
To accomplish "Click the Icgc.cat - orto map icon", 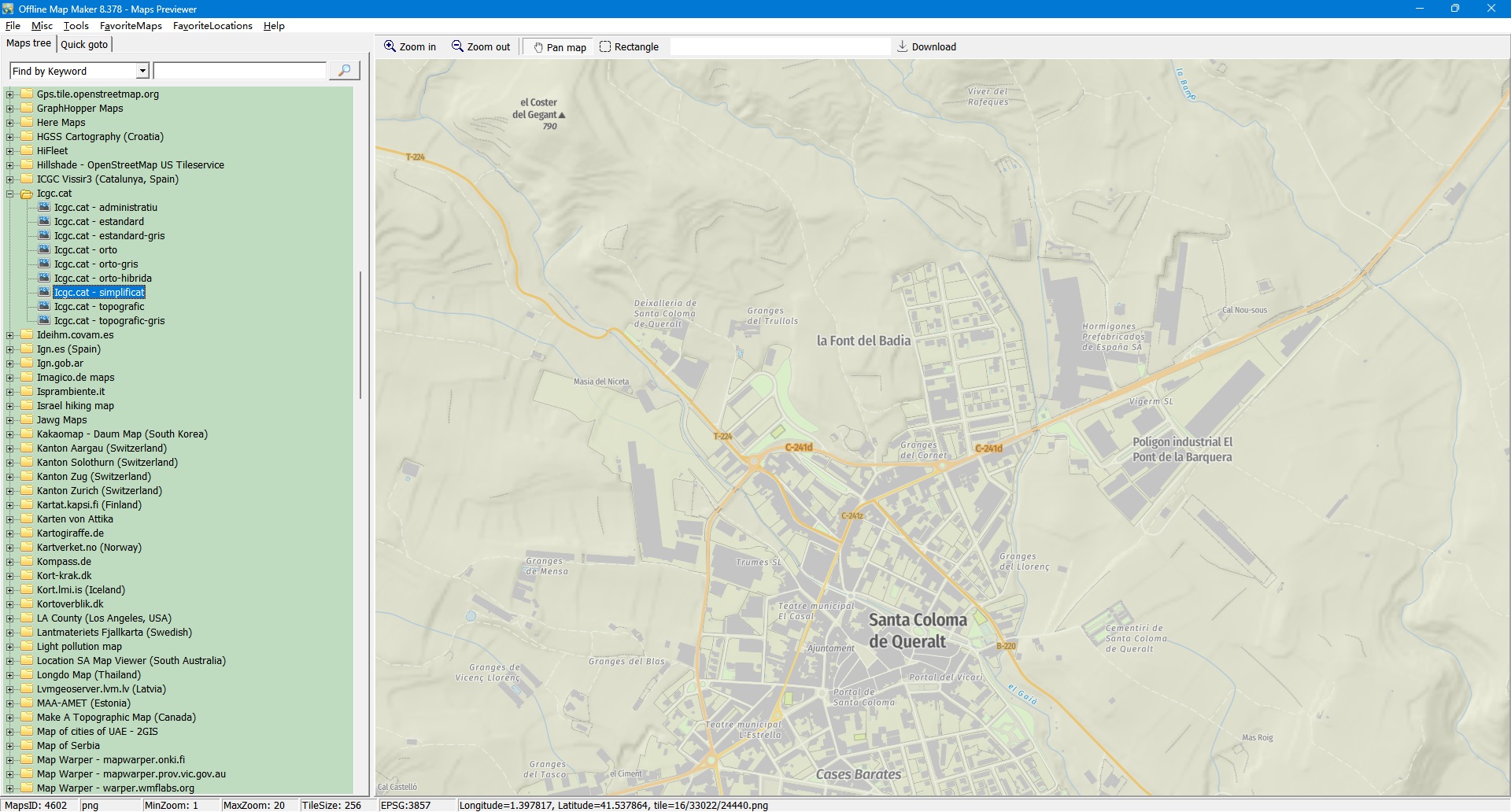I will [45, 250].
